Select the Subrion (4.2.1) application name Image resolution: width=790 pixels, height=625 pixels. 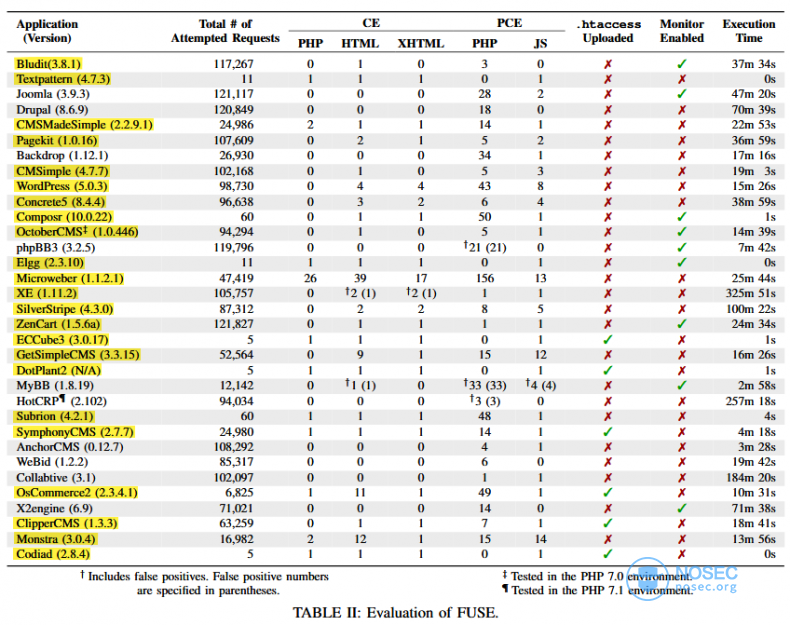tap(55, 416)
